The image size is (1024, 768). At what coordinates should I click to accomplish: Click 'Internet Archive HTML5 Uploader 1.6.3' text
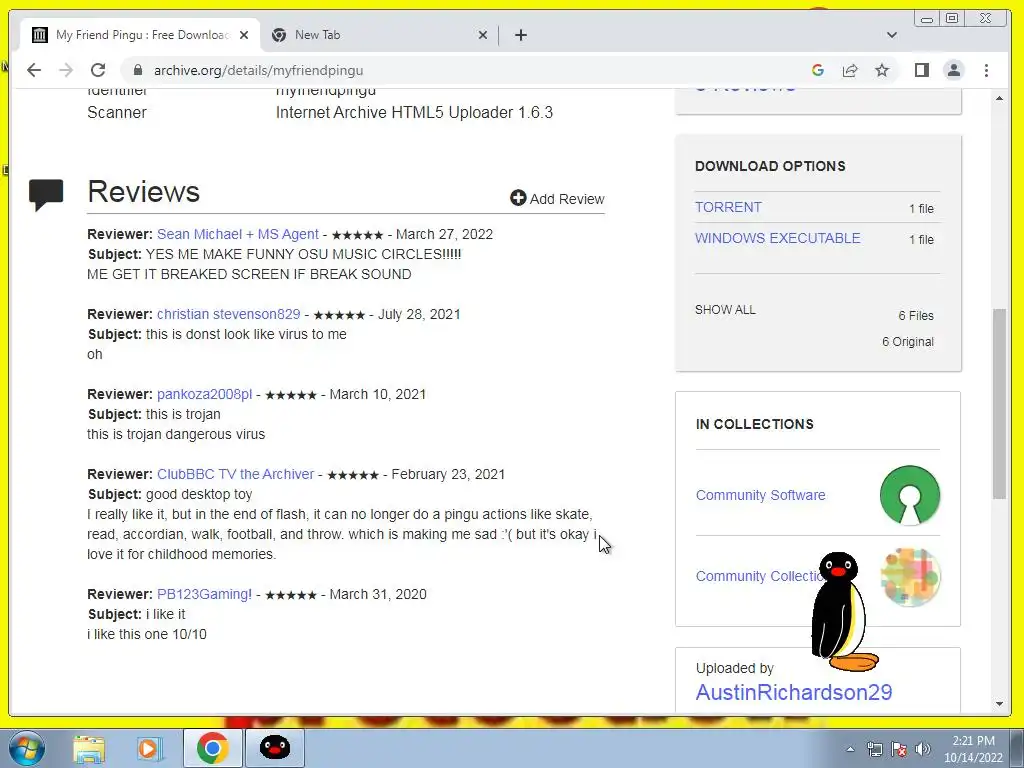[414, 112]
